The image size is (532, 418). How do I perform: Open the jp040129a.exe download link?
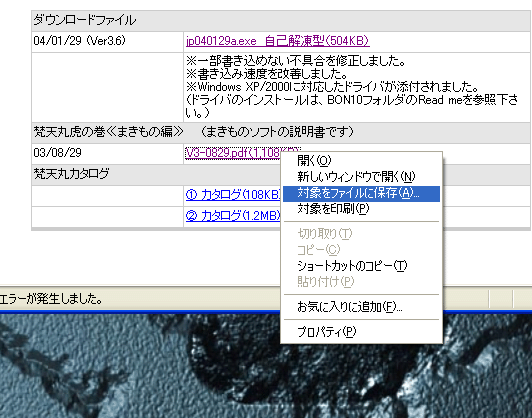[278, 41]
